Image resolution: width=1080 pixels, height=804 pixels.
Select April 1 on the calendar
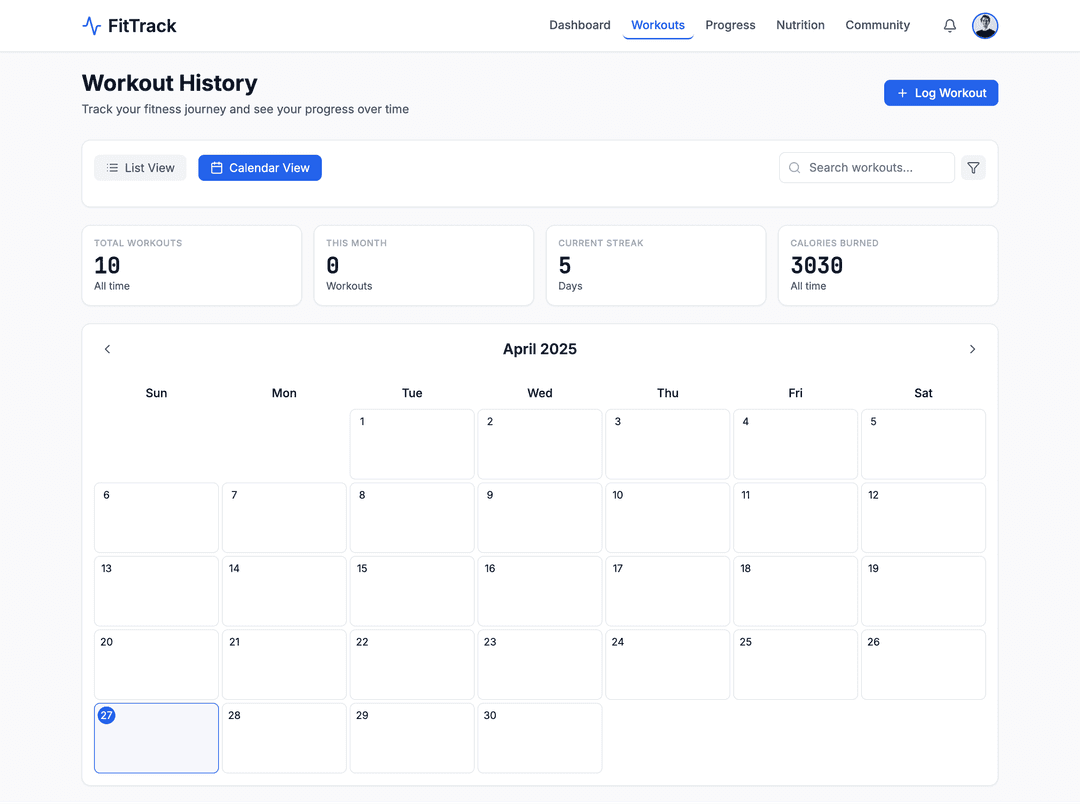tap(412, 444)
